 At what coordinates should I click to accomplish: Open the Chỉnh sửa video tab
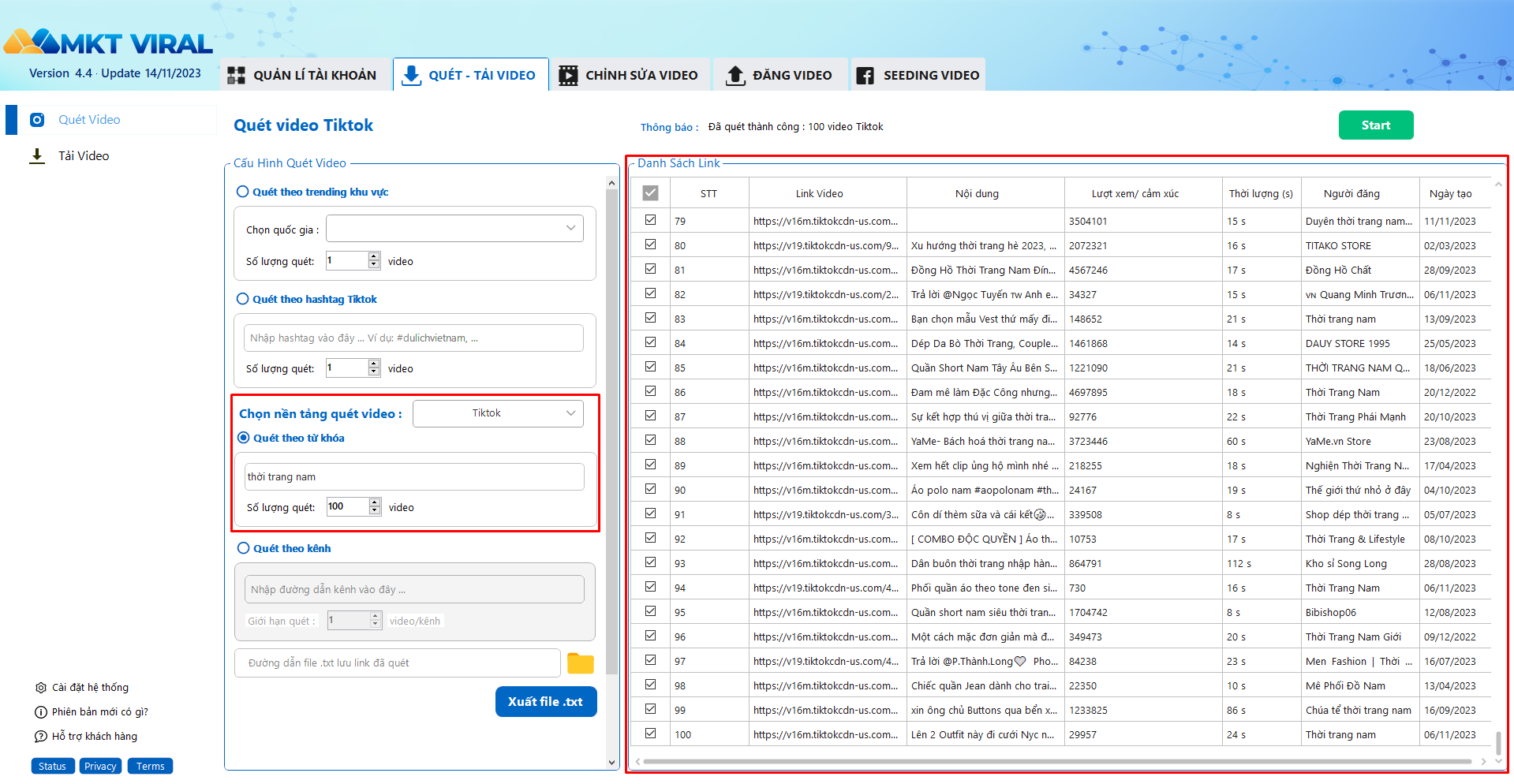tap(630, 75)
